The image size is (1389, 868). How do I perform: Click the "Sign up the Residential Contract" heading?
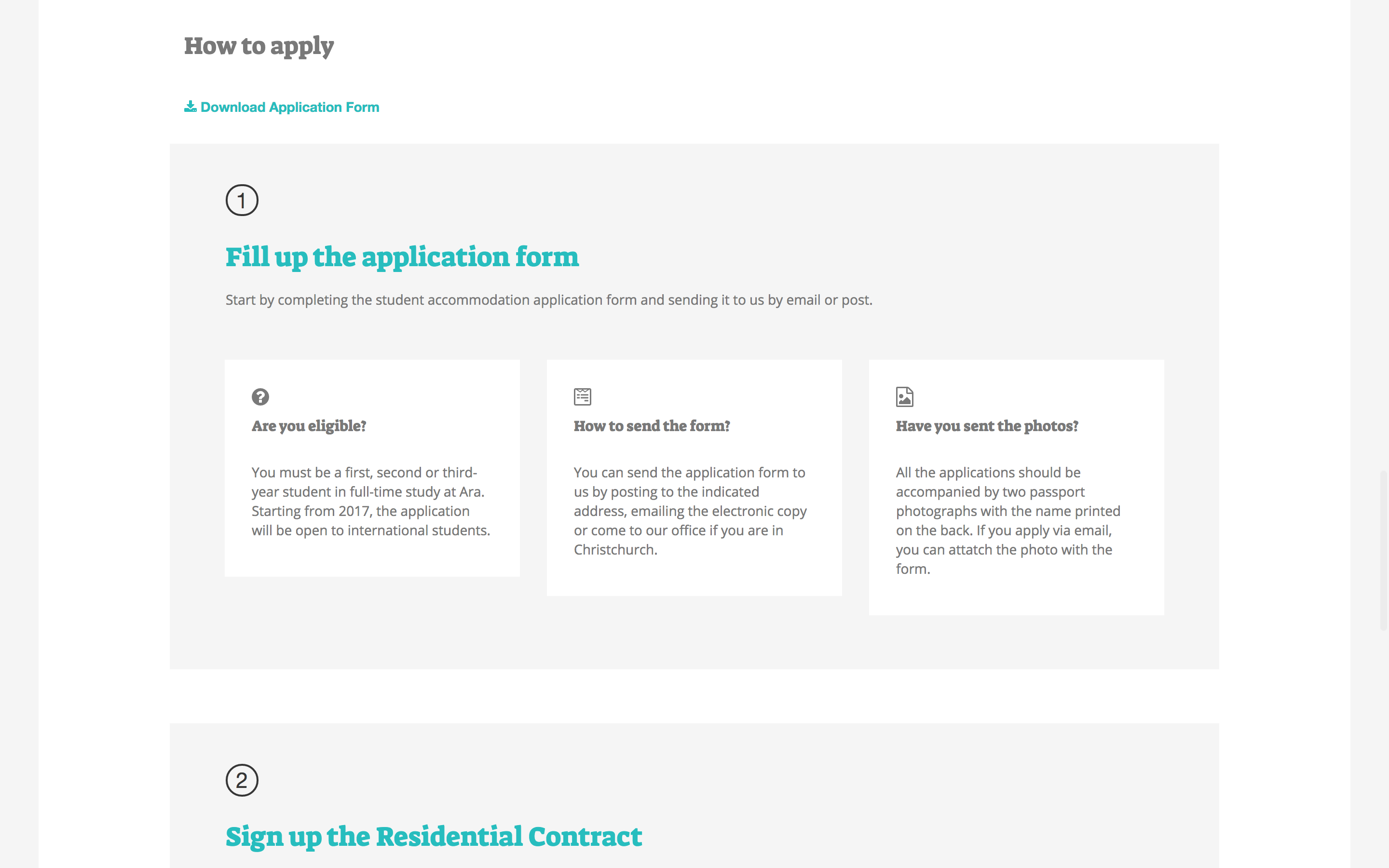pos(434,837)
